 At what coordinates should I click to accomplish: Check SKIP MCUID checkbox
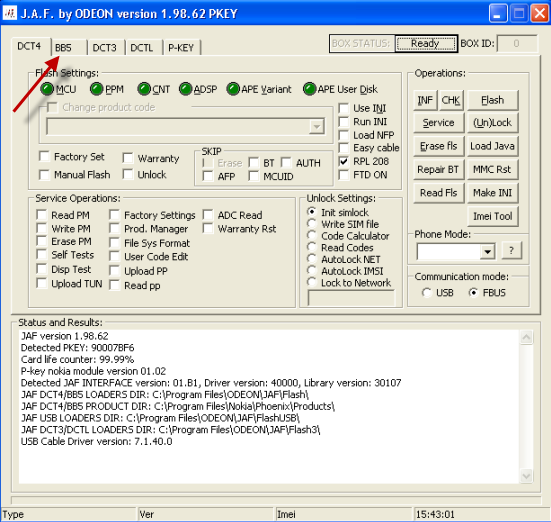click(x=253, y=176)
